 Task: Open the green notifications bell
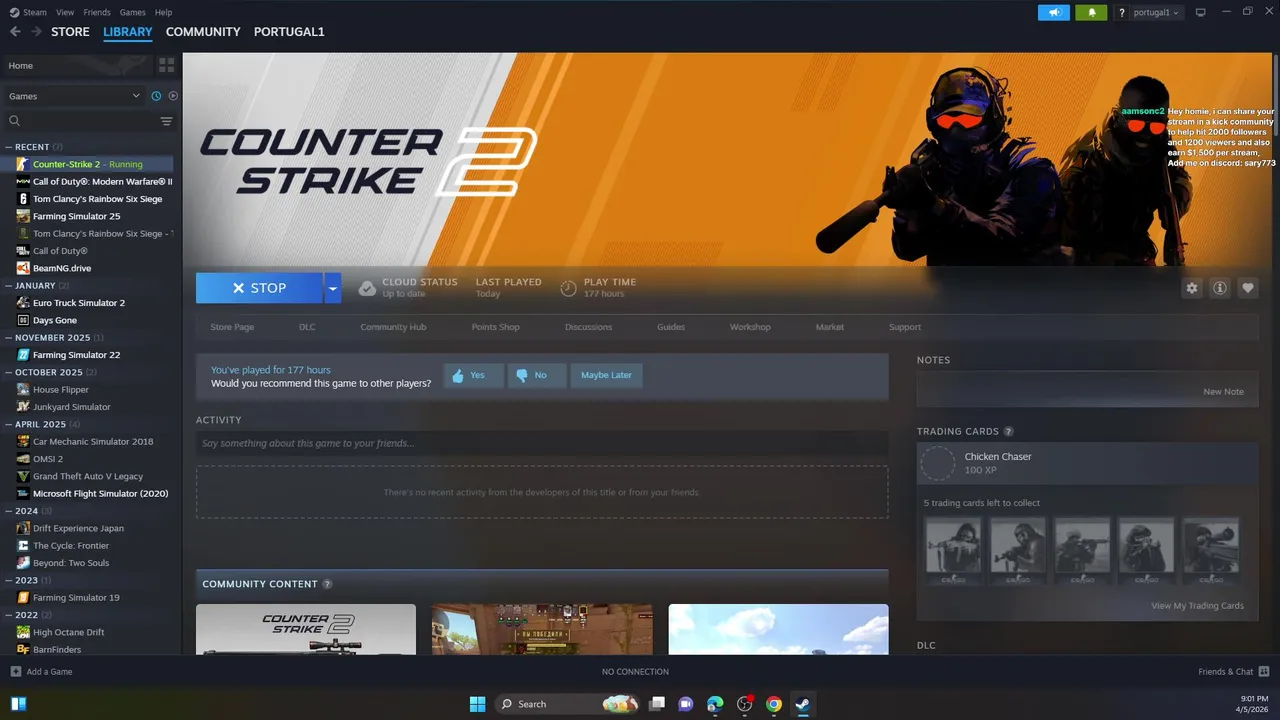[1091, 12]
